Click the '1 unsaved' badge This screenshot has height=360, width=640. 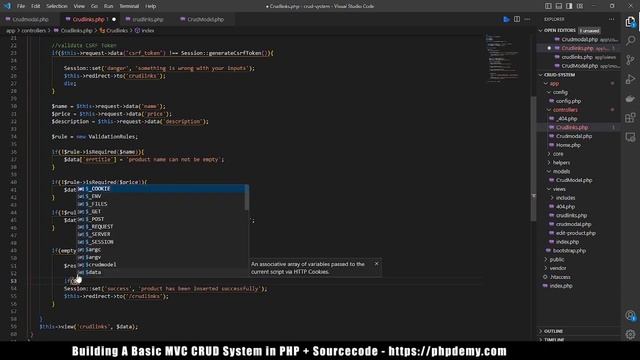click(589, 31)
